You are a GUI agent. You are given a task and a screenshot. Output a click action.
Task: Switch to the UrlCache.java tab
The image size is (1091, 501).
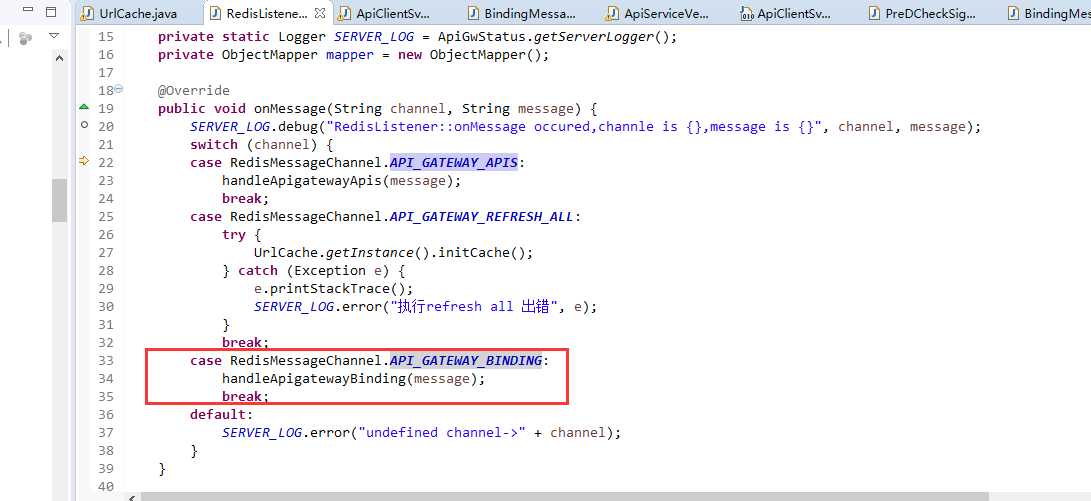pos(129,13)
